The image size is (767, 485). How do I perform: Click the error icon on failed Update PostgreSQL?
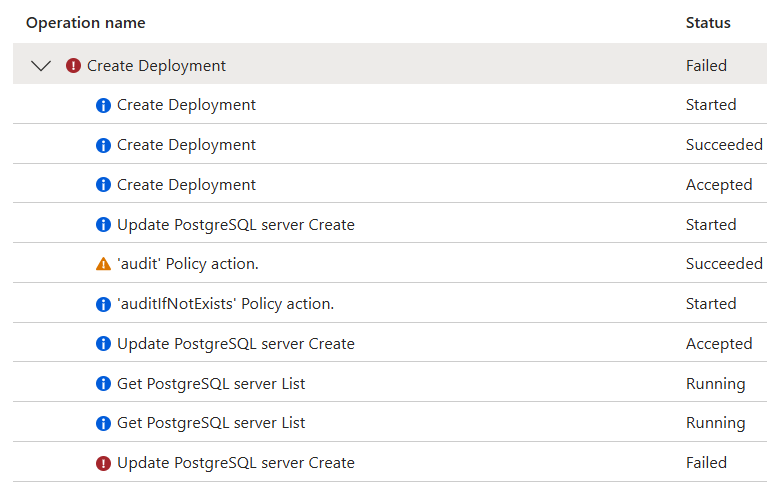[103, 463]
